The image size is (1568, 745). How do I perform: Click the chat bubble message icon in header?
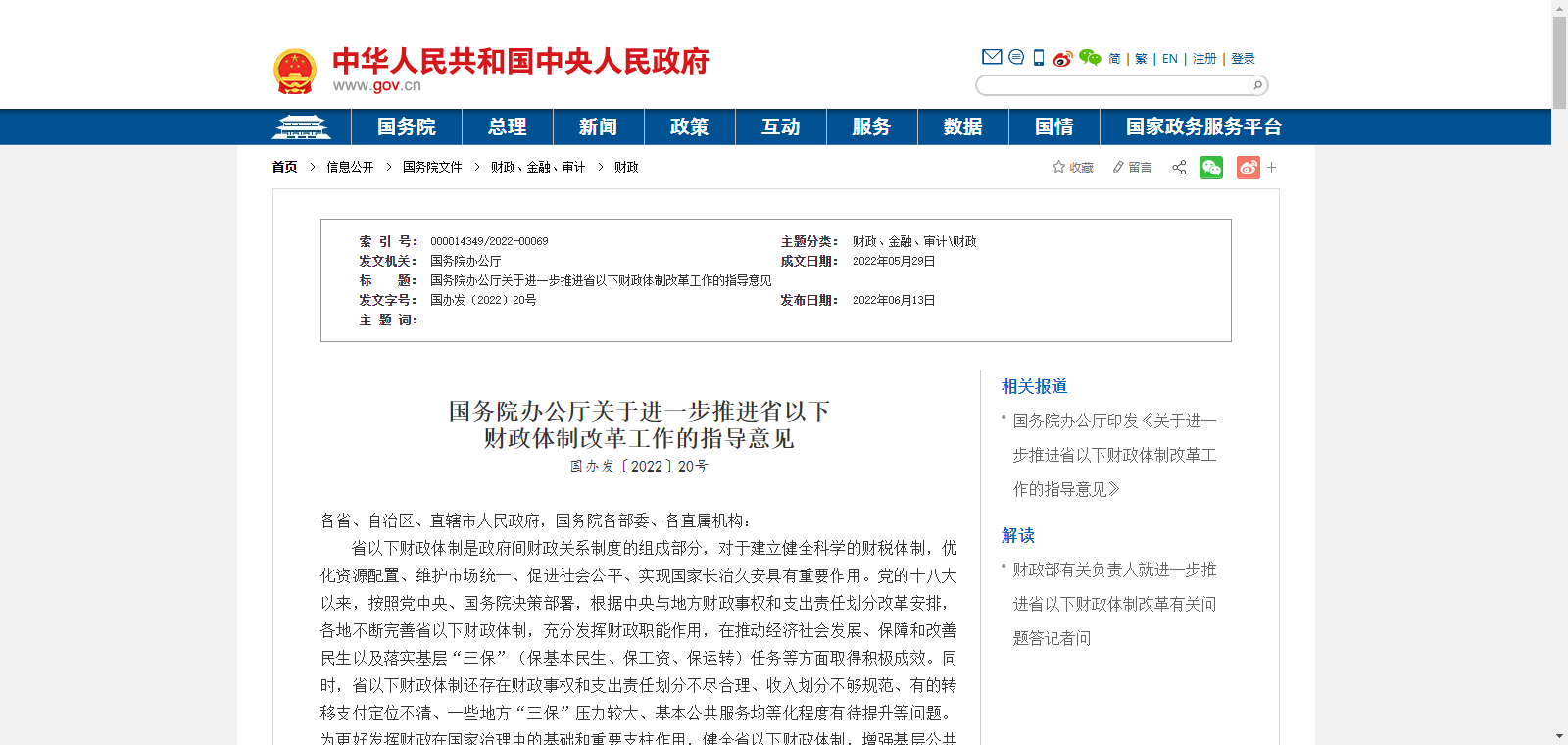coord(1016,57)
